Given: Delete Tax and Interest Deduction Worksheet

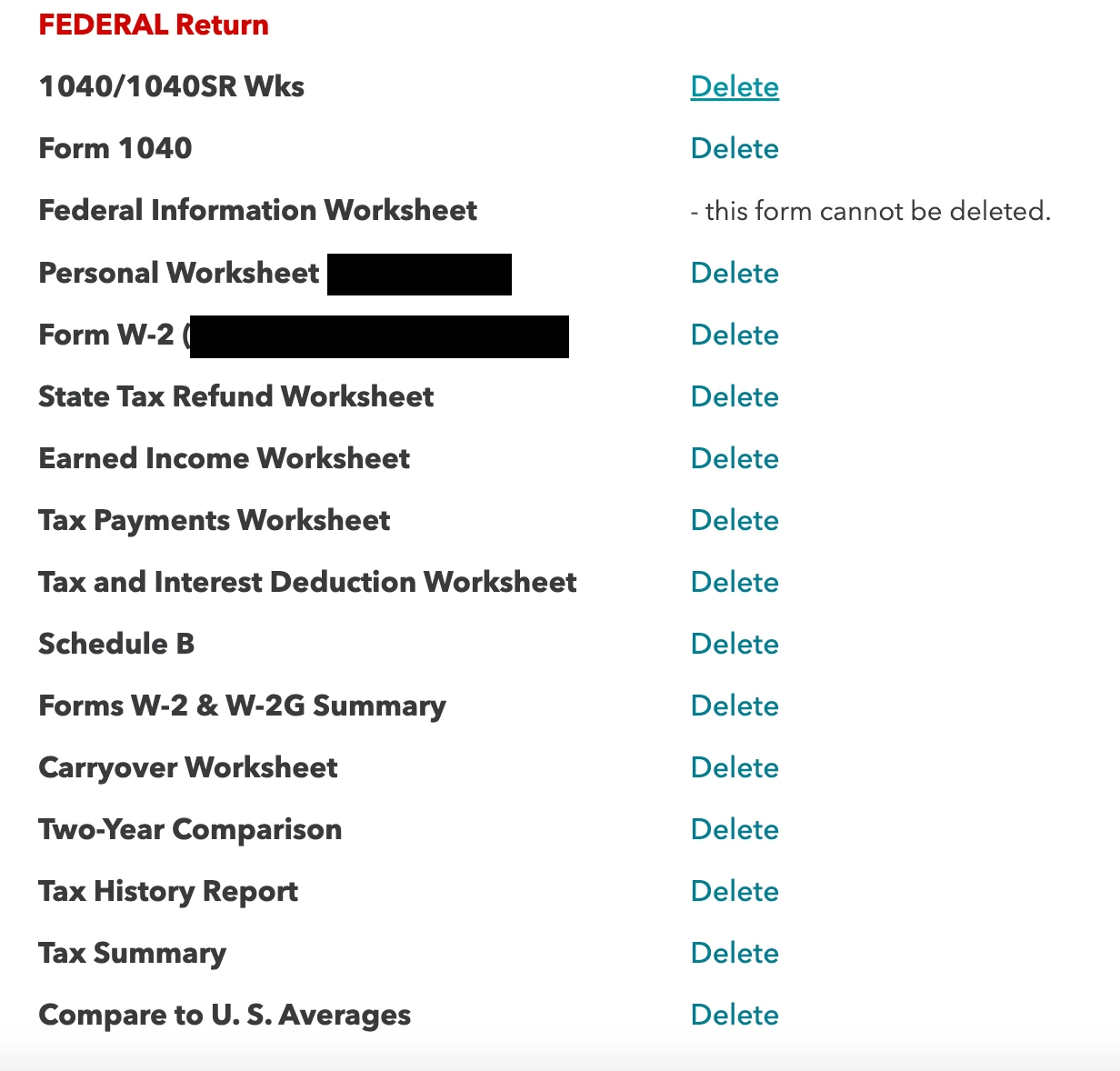Looking at the screenshot, I should (735, 582).
